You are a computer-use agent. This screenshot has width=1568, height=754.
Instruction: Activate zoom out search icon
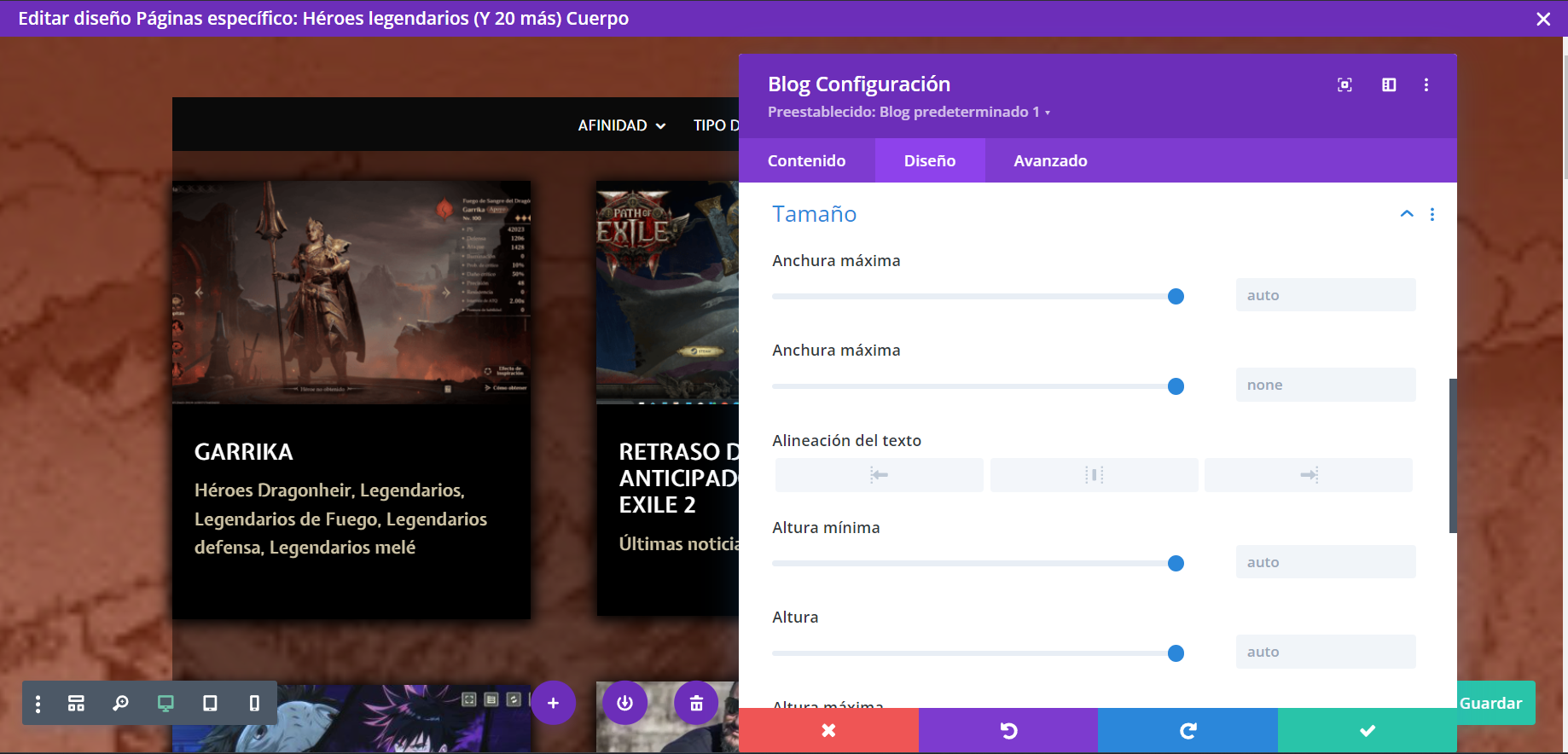120,703
